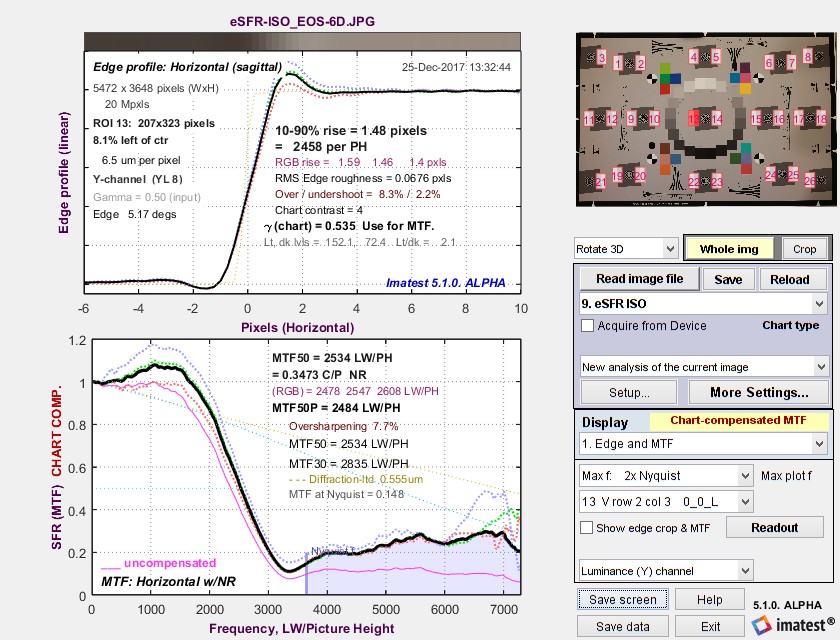Click Save screen button
This screenshot has width=840, height=640.
(622, 599)
